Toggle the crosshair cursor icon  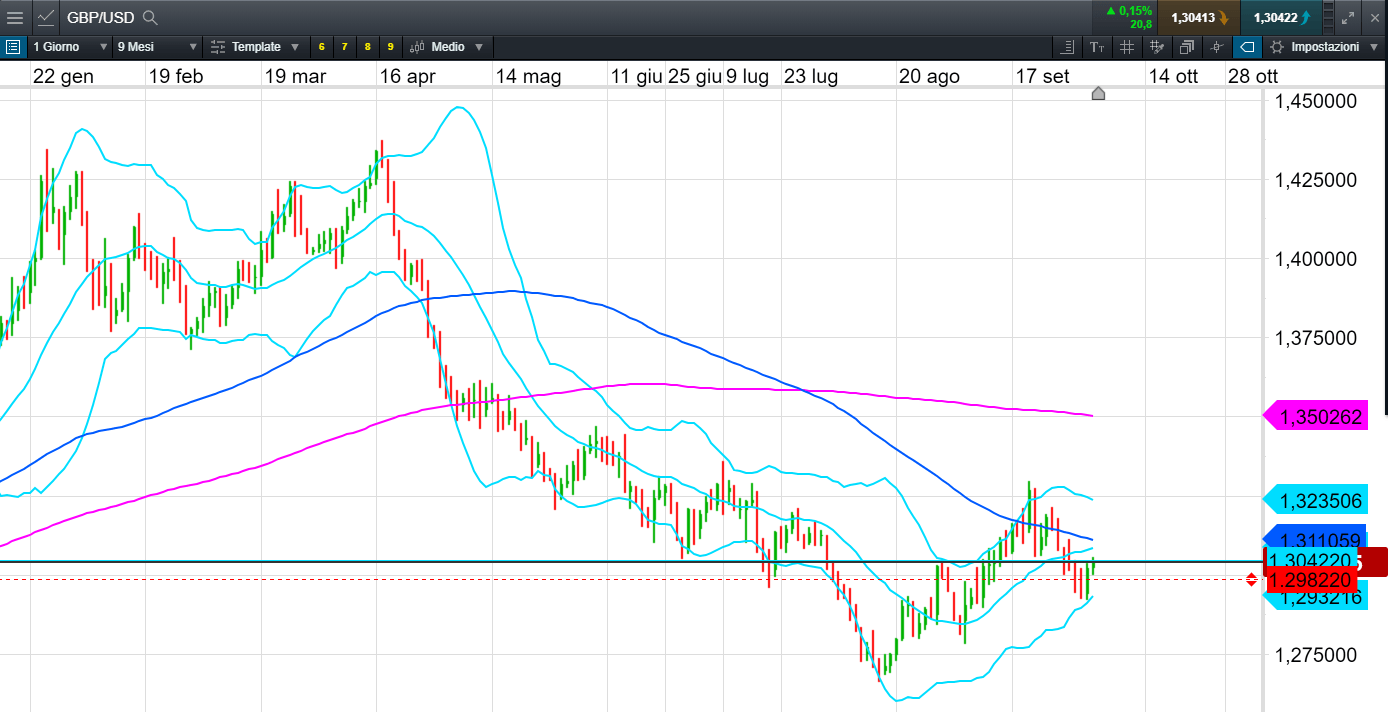(1217, 47)
